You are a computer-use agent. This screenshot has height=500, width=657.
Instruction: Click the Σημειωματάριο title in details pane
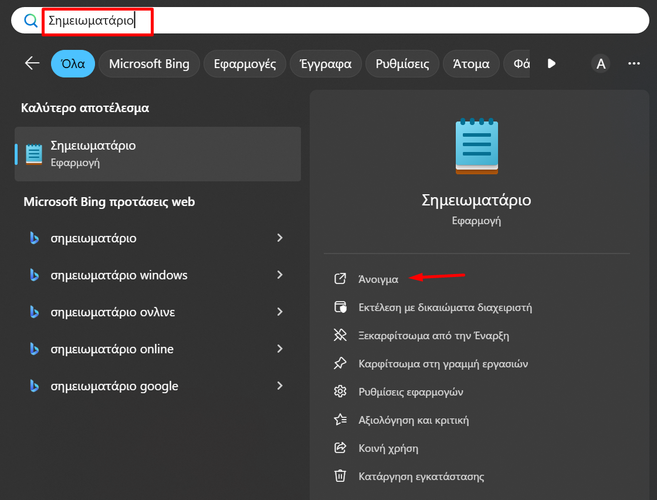476,200
